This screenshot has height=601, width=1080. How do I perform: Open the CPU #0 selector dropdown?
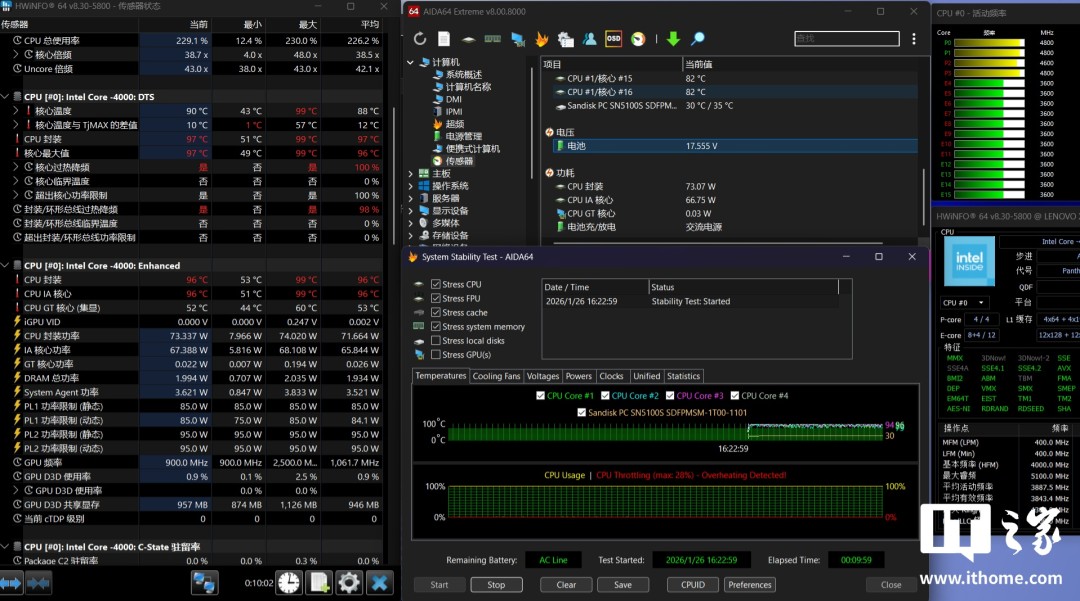pyautogui.click(x=966, y=302)
